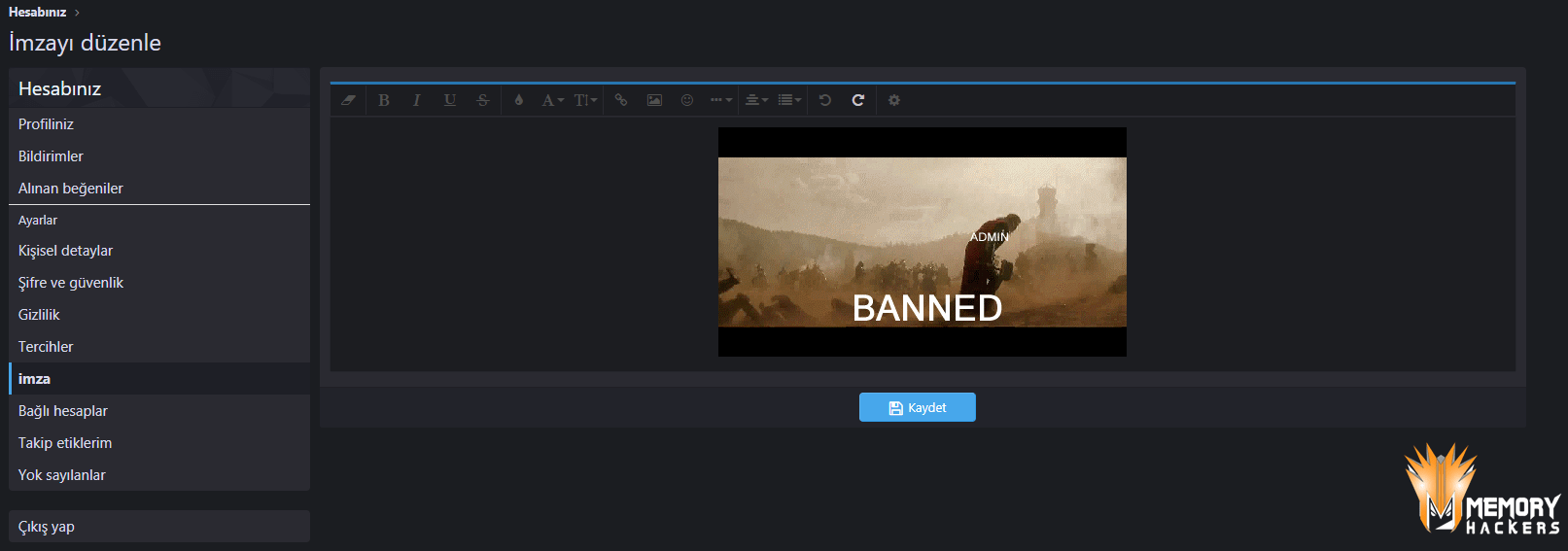Open the text color droplet picker

519,100
